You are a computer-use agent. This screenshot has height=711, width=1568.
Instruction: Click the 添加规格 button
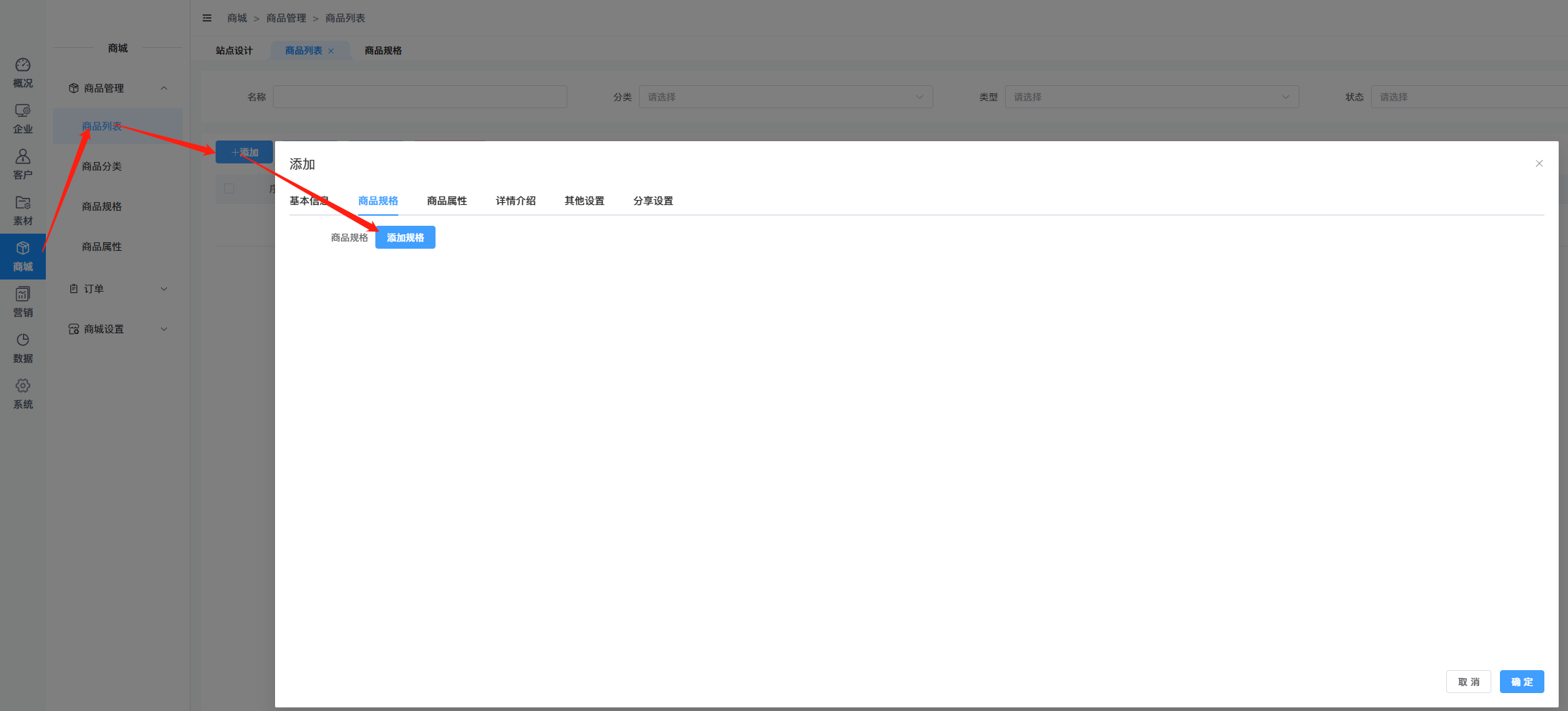[405, 237]
